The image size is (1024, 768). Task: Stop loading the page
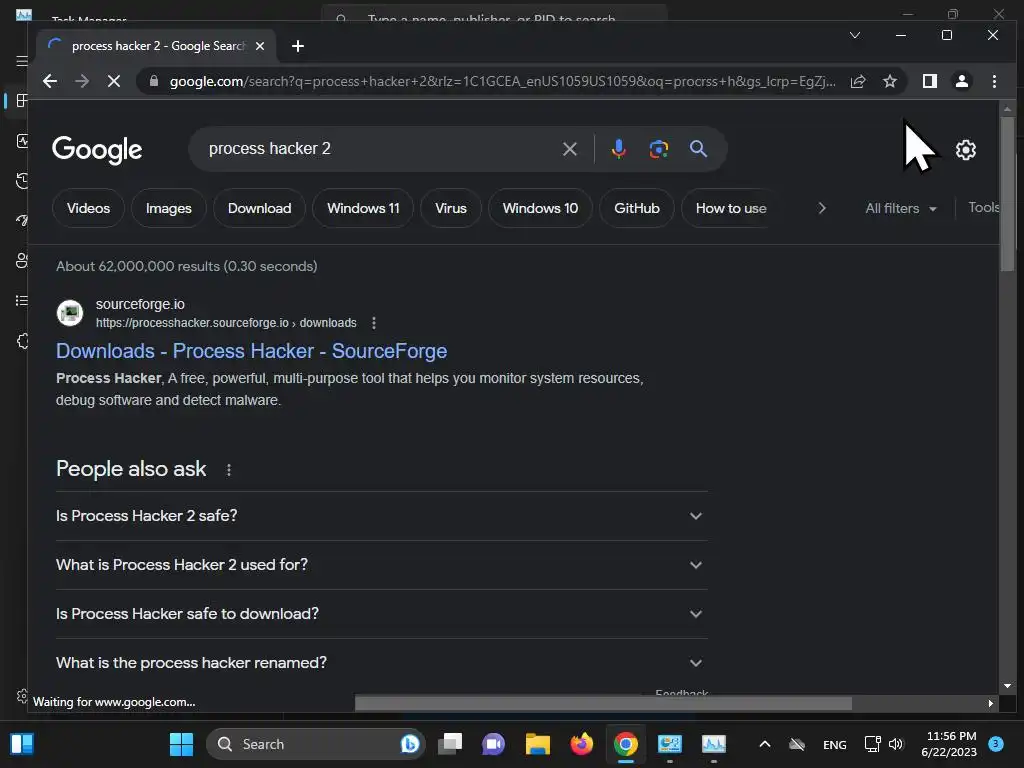click(114, 81)
